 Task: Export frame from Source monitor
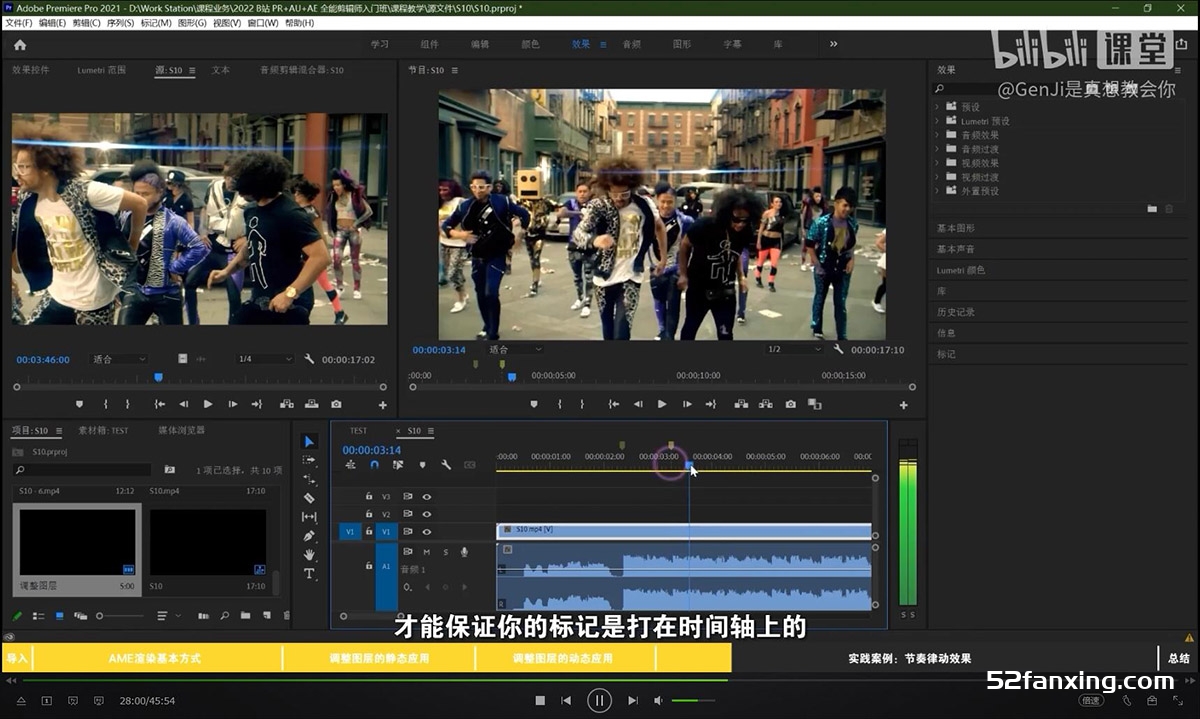(x=336, y=404)
